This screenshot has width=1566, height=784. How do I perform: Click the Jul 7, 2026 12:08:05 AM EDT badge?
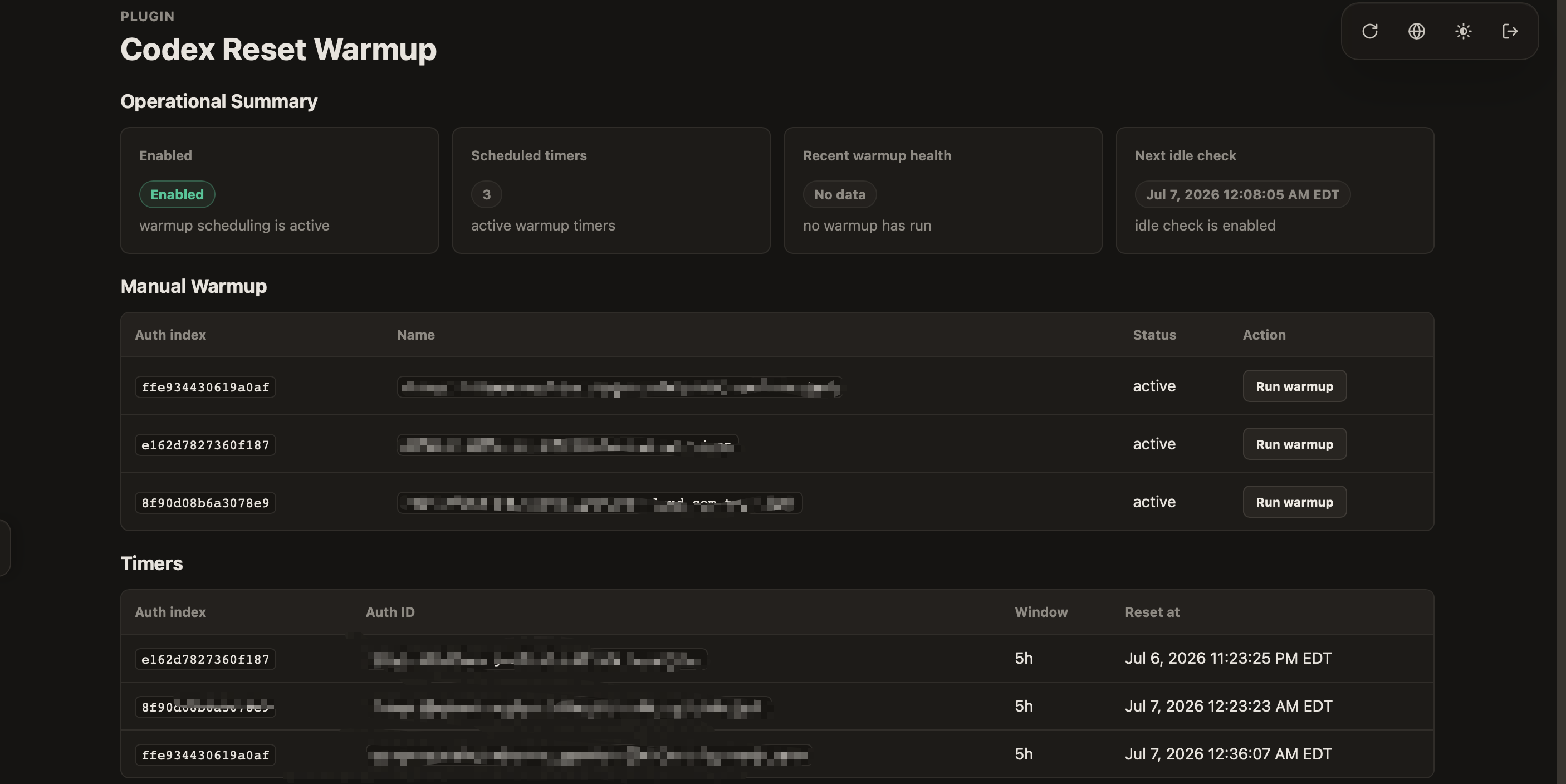click(x=1242, y=194)
